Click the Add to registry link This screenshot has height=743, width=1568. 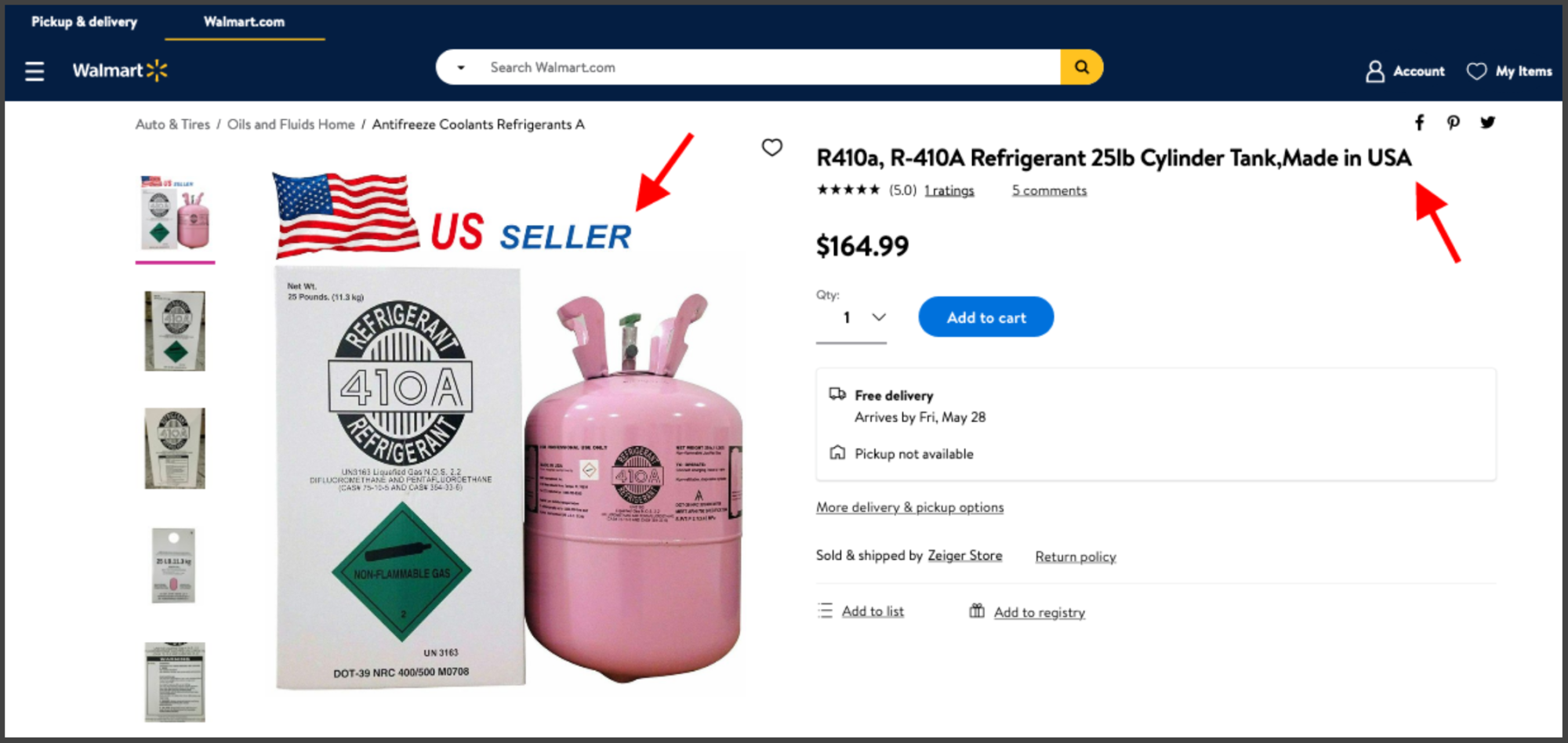1040,613
